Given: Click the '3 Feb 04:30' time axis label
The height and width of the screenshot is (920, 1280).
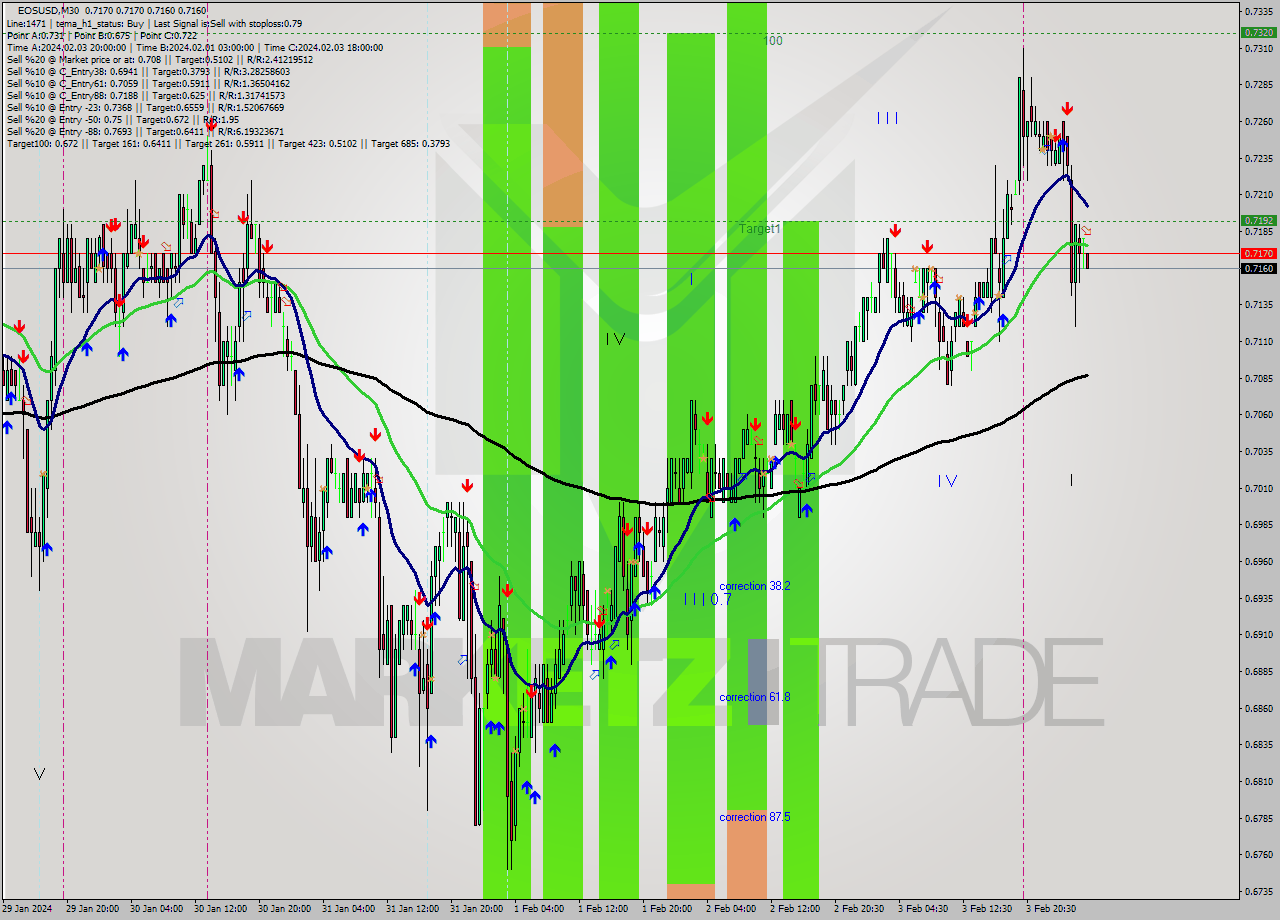Looking at the screenshot, I should (x=923, y=909).
